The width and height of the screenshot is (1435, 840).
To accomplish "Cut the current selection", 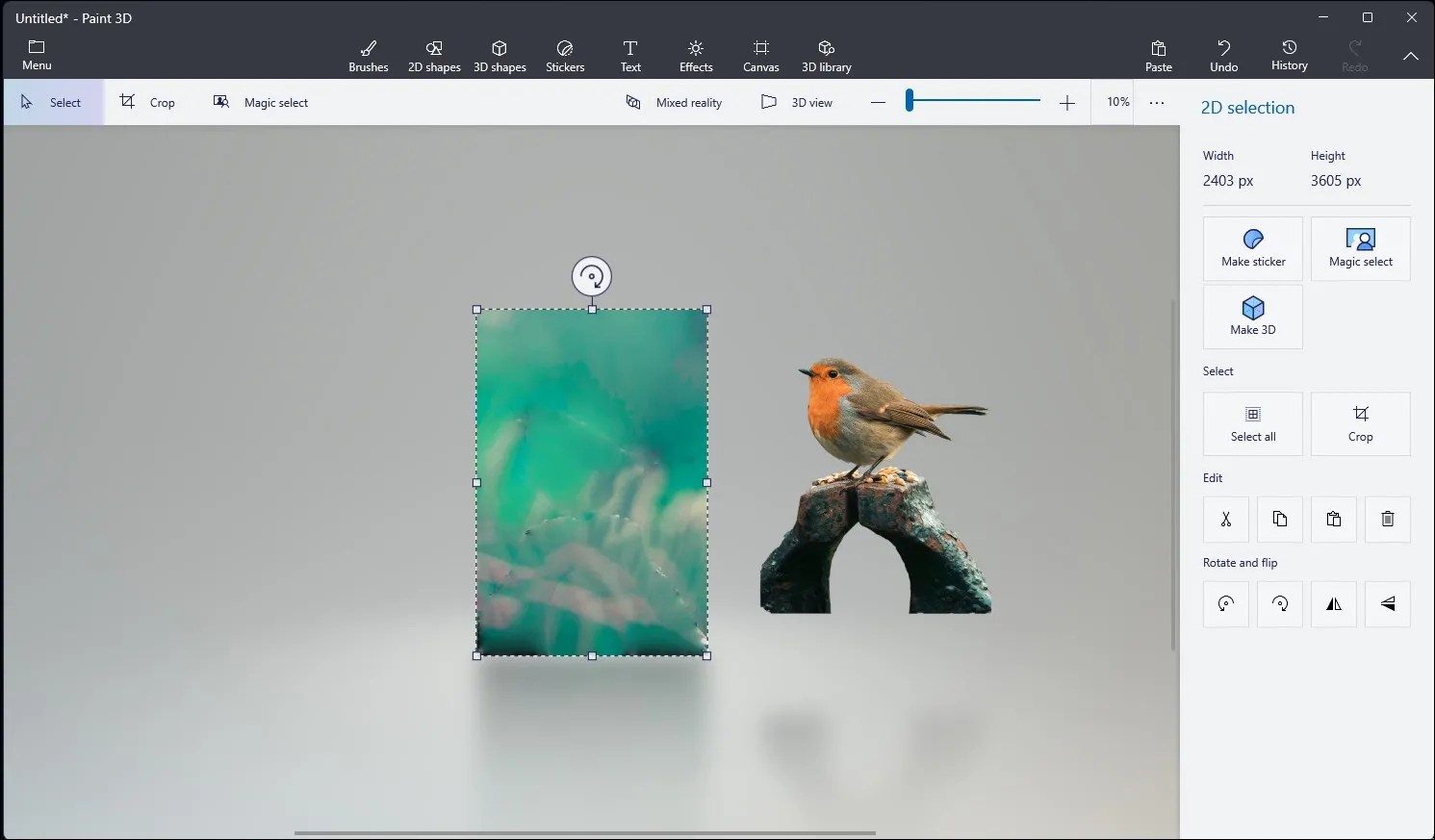I will pyautogui.click(x=1225, y=520).
